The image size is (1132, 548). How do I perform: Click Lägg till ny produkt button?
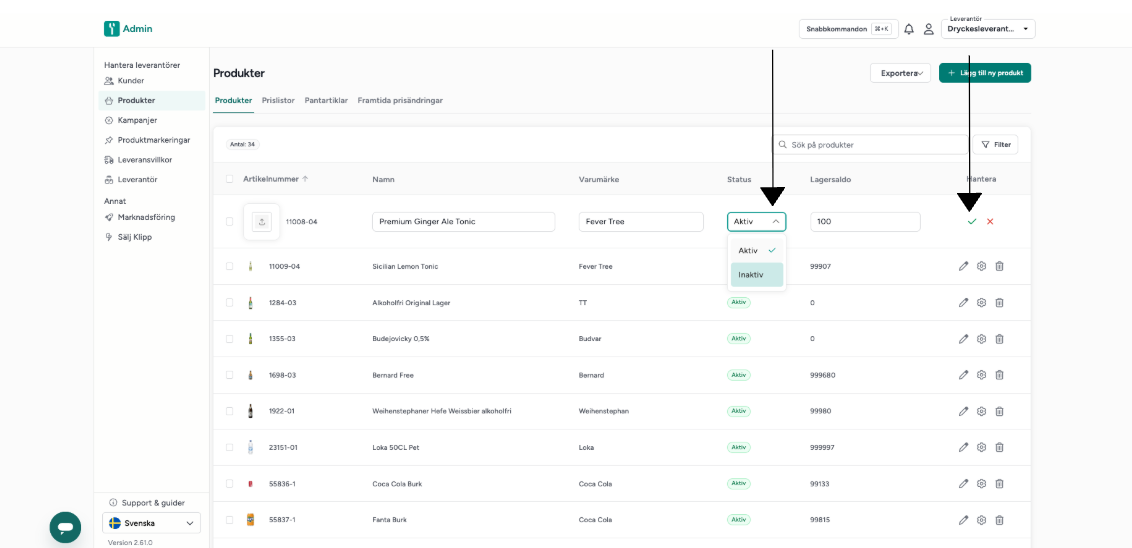[985, 73]
